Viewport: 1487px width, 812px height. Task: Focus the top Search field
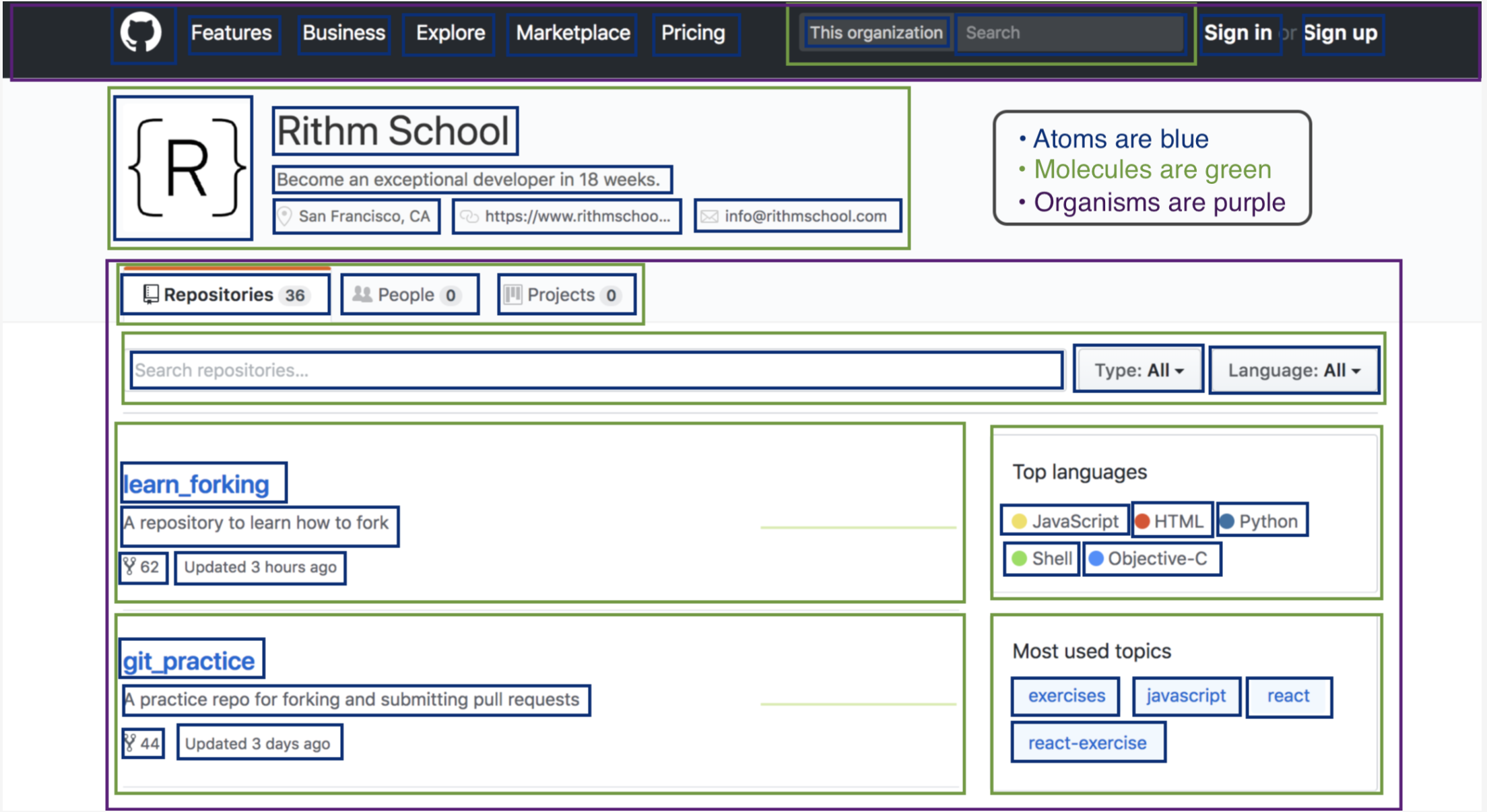(1071, 33)
